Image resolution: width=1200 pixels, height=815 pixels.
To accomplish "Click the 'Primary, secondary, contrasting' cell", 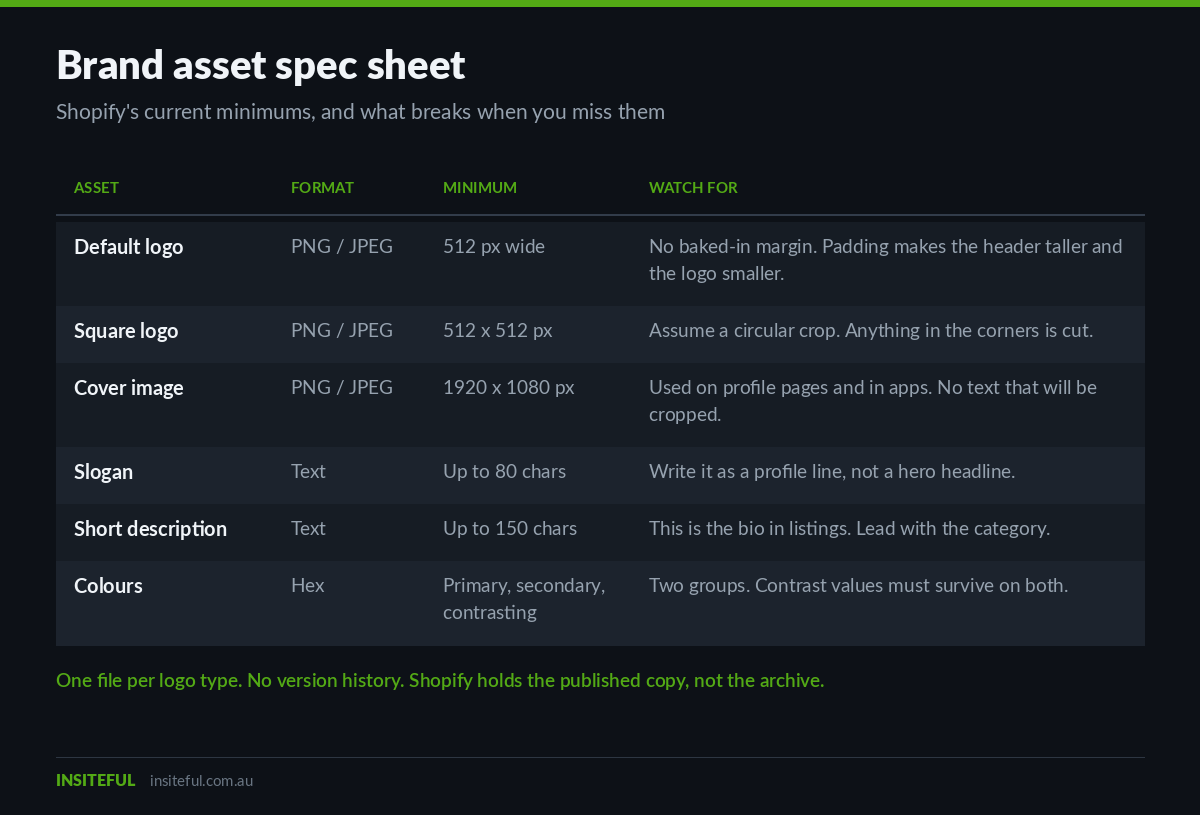I will coord(524,599).
